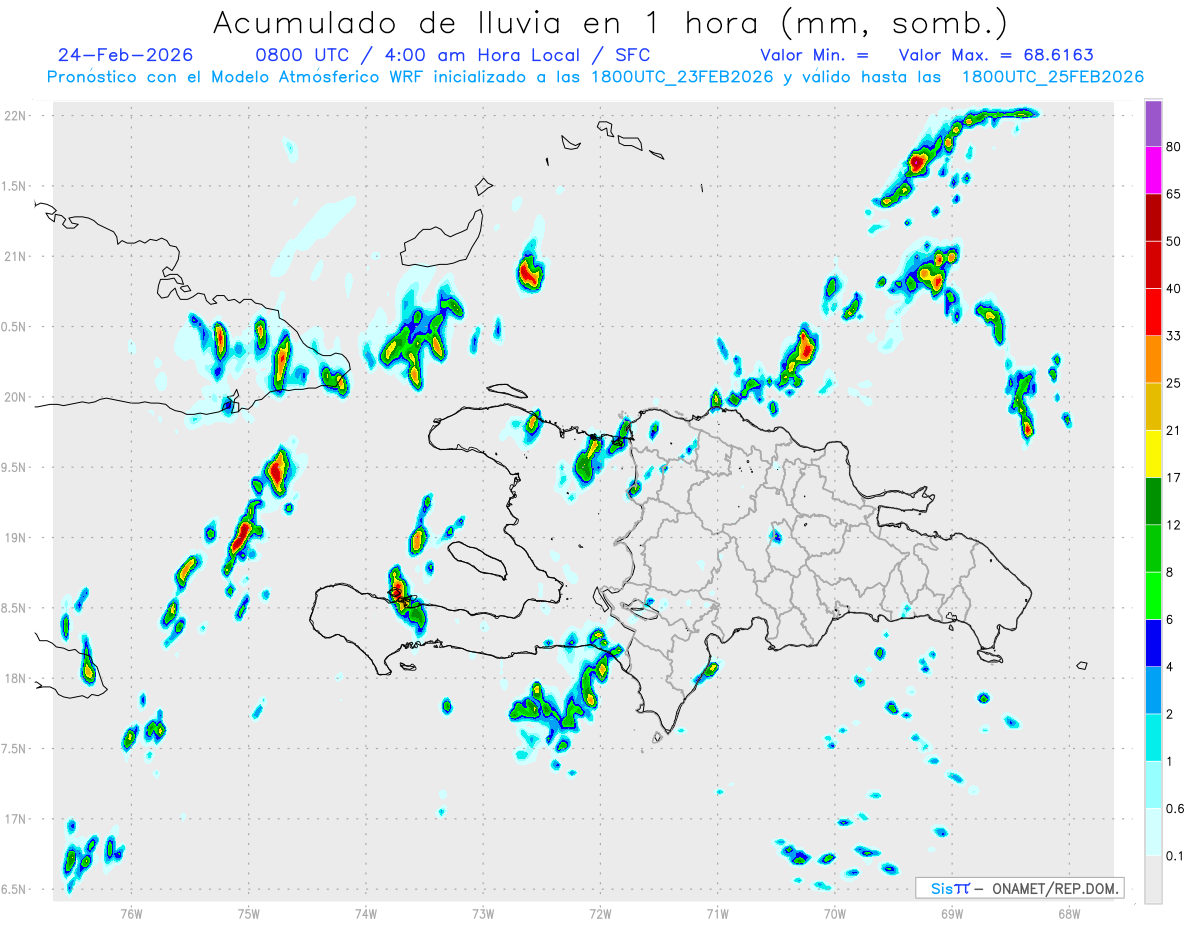Click the "21N" latitude label

[15, 256]
